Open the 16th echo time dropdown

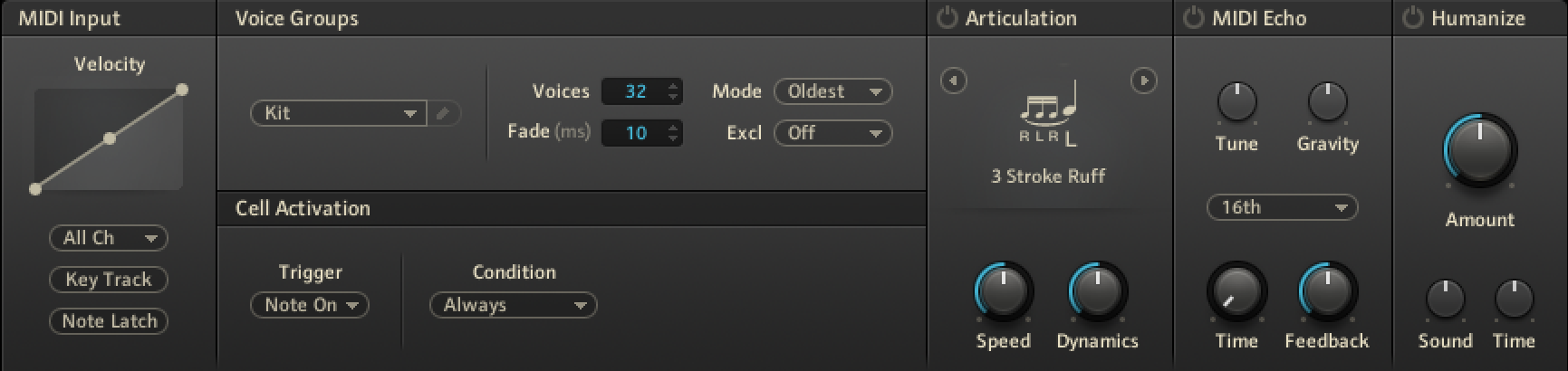1282,207
